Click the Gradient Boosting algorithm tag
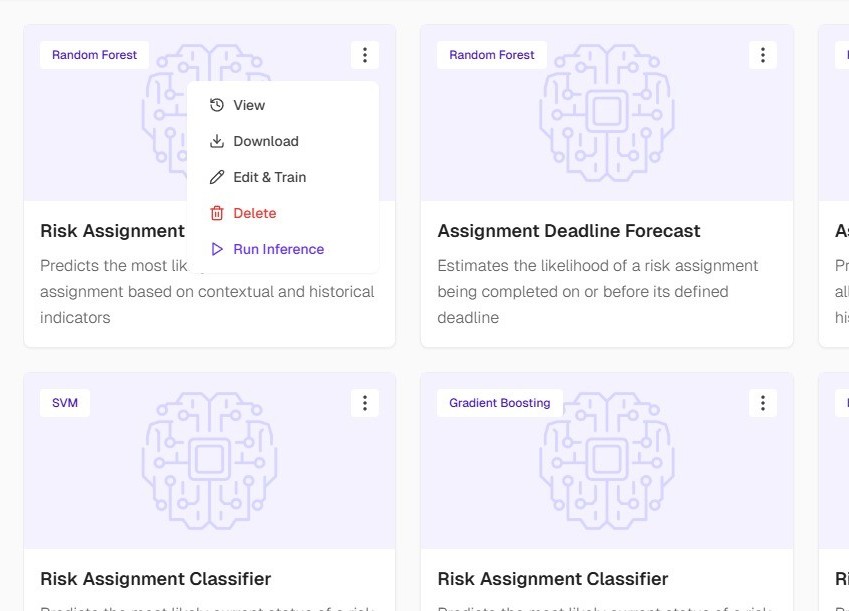The image size is (849, 611). 500,403
